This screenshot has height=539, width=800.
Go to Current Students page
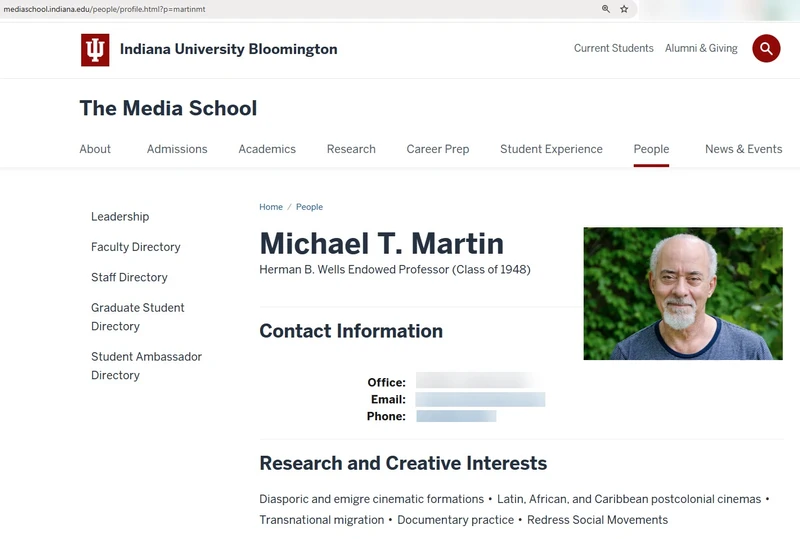point(613,48)
